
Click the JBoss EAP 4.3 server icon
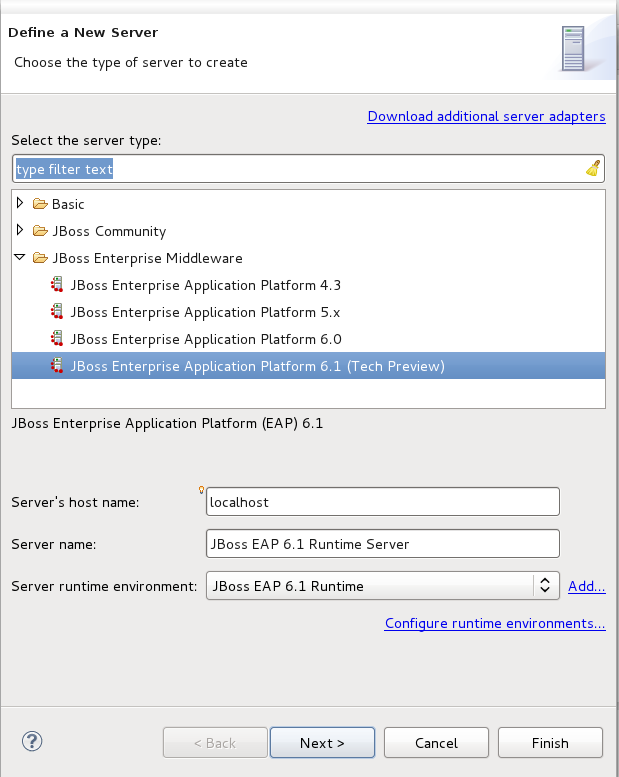[57, 285]
